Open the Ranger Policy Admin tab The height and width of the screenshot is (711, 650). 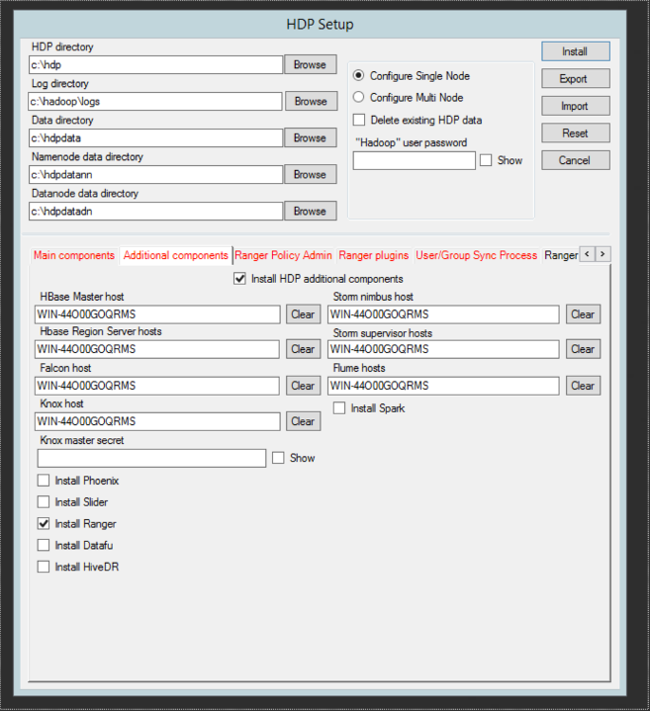pyautogui.click(x=283, y=255)
